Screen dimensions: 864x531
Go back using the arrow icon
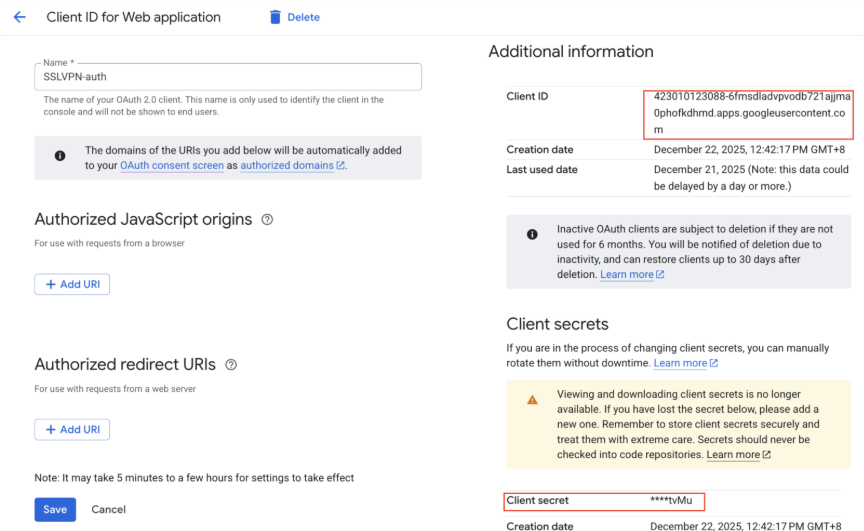20,17
